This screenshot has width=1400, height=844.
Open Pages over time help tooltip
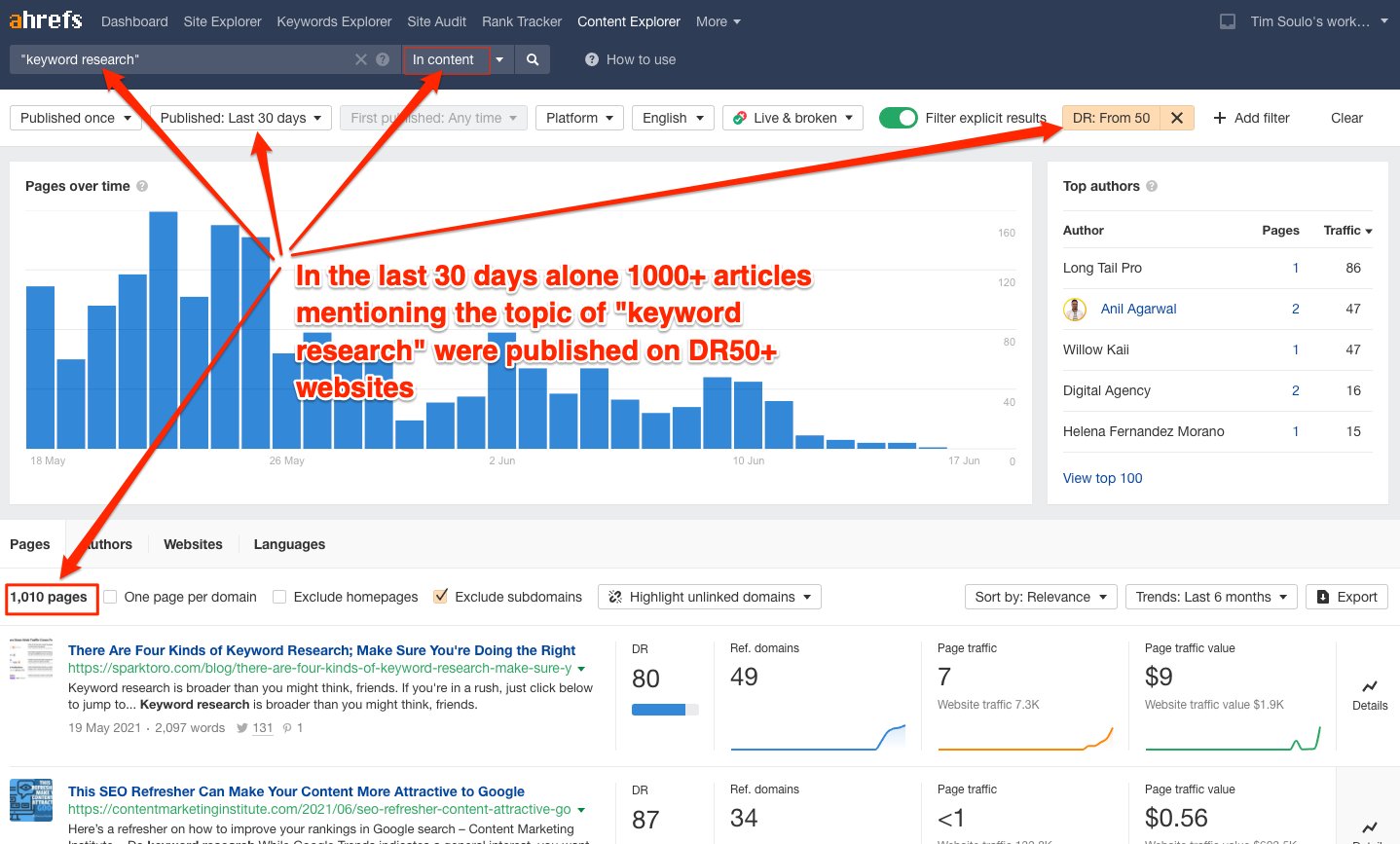coord(142,186)
